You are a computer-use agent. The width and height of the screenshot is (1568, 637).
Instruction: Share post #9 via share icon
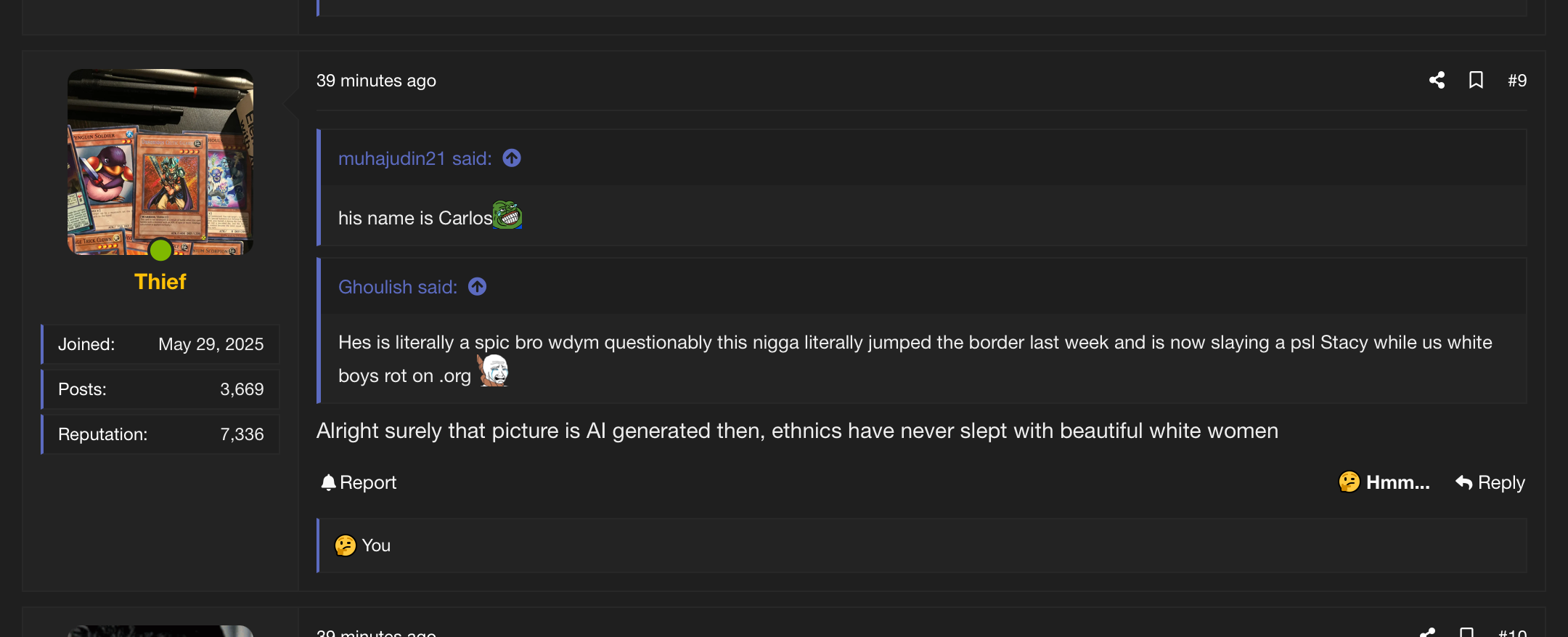coord(1437,80)
